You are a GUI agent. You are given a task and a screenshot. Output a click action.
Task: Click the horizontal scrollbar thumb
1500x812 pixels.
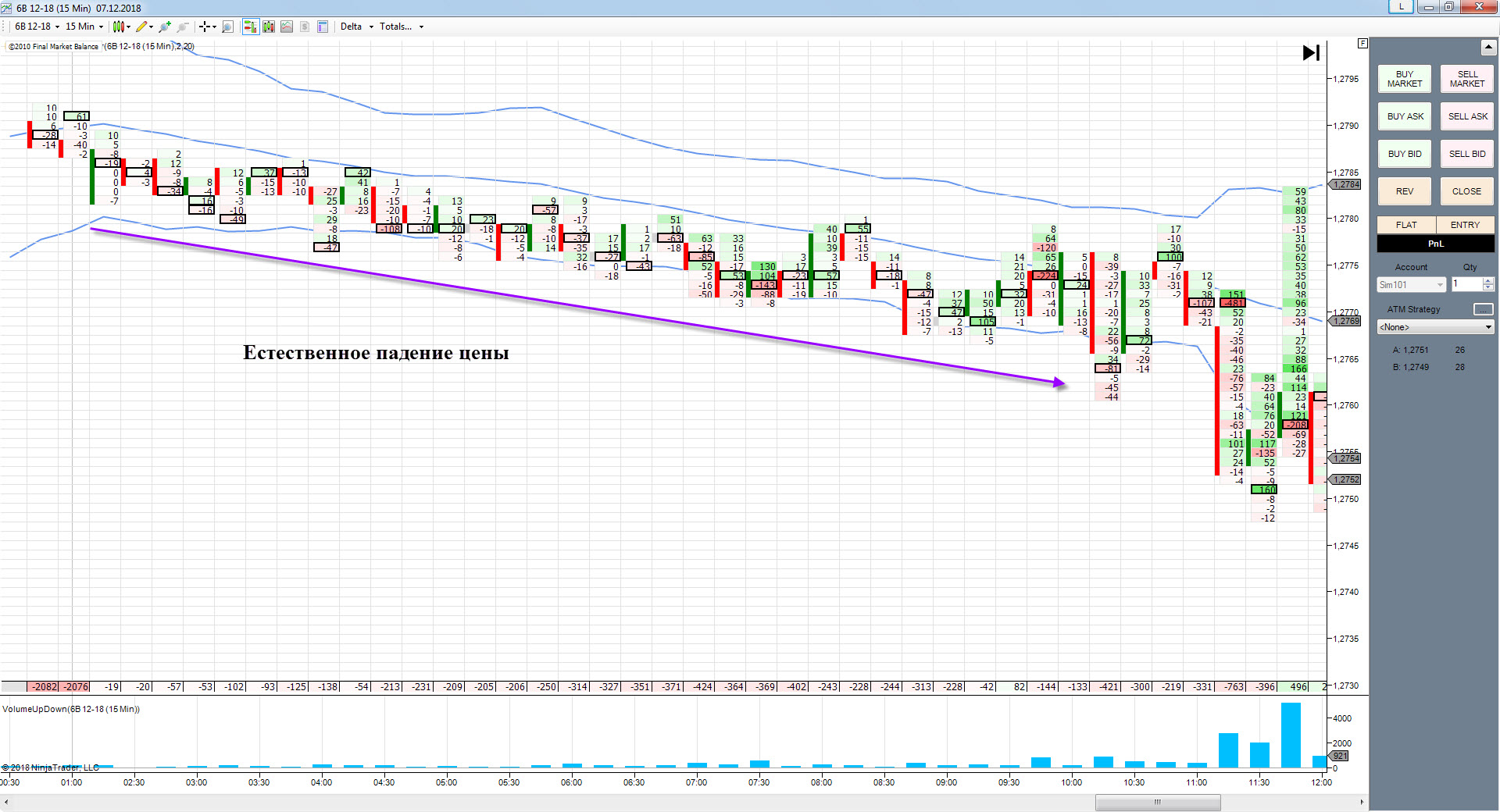[x=1158, y=802]
